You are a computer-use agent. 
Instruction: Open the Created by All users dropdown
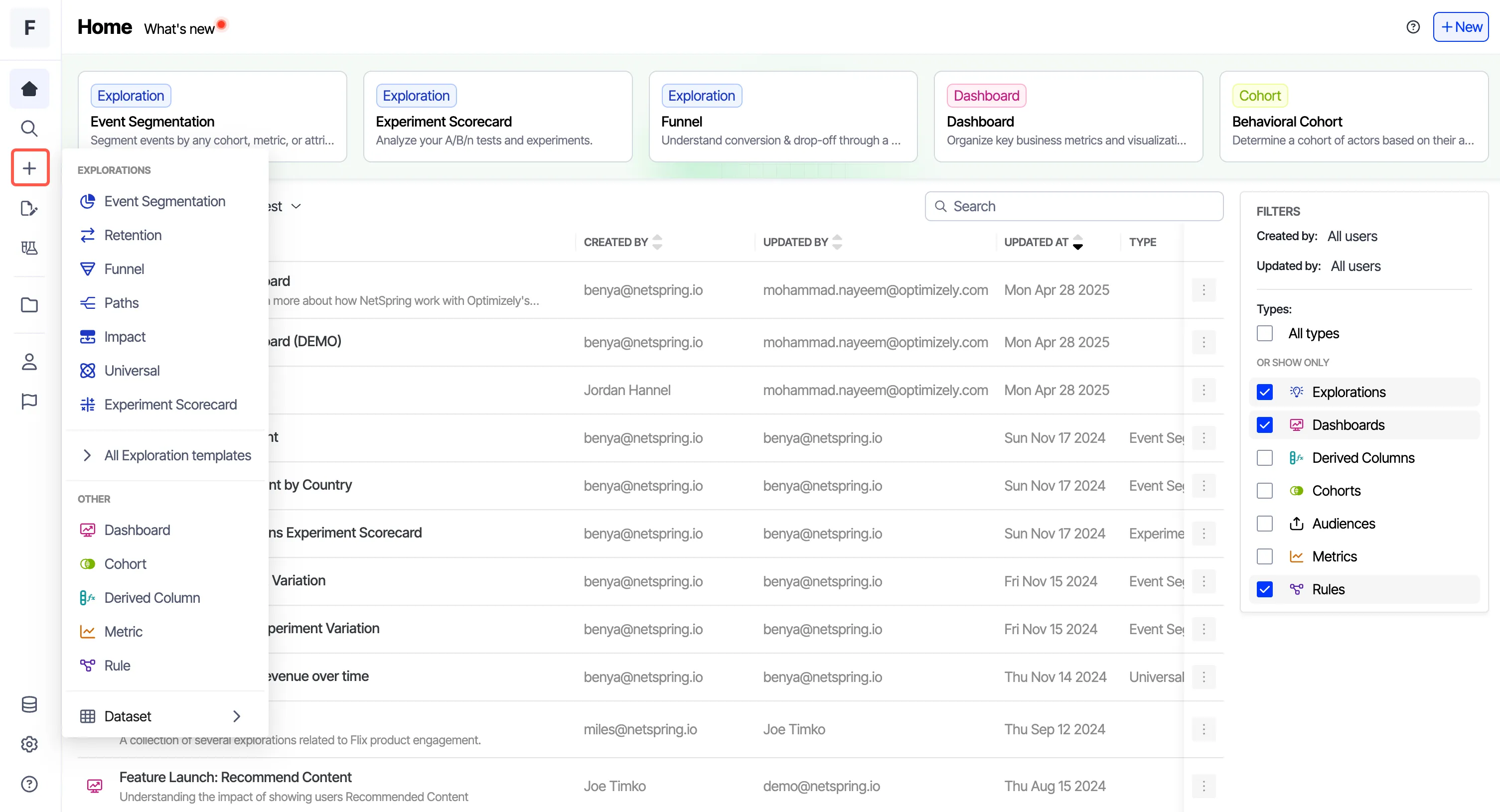(x=1352, y=236)
